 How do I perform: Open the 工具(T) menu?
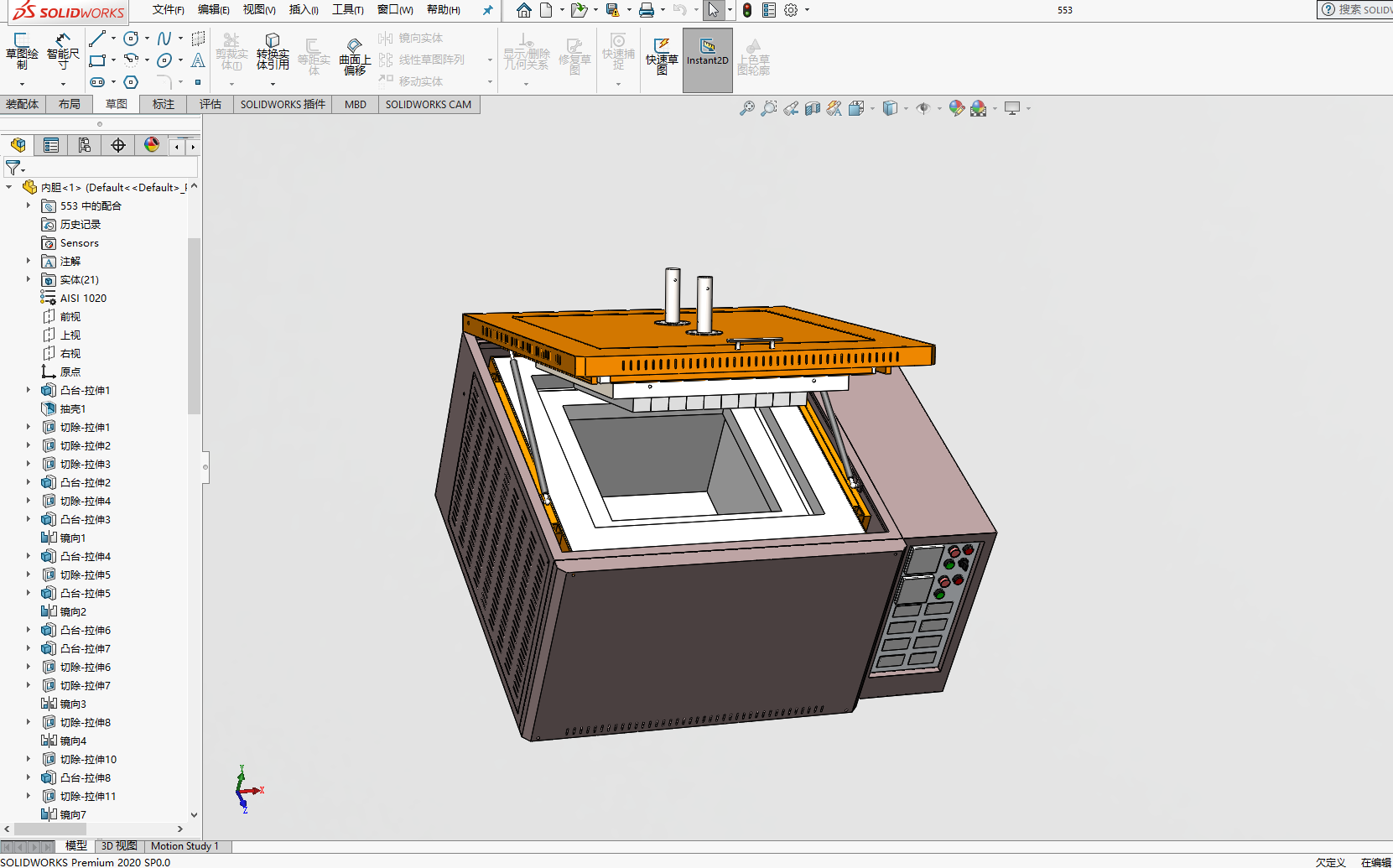pos(347,10)
